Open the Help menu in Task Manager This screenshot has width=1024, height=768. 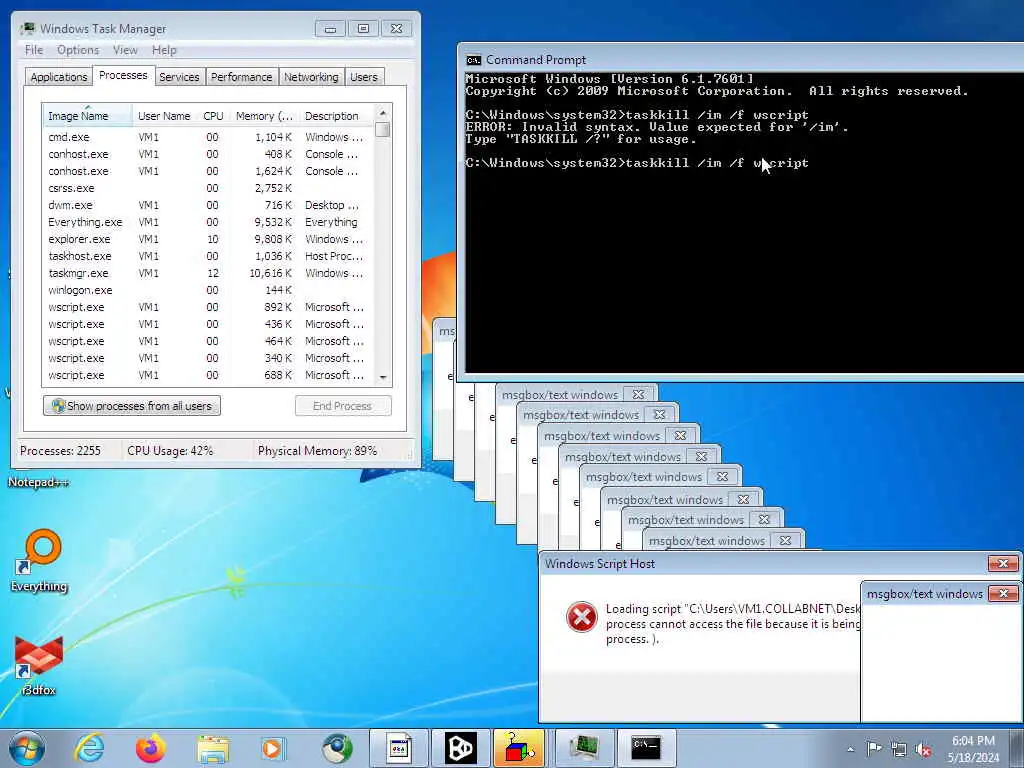[x=164, y=50]
